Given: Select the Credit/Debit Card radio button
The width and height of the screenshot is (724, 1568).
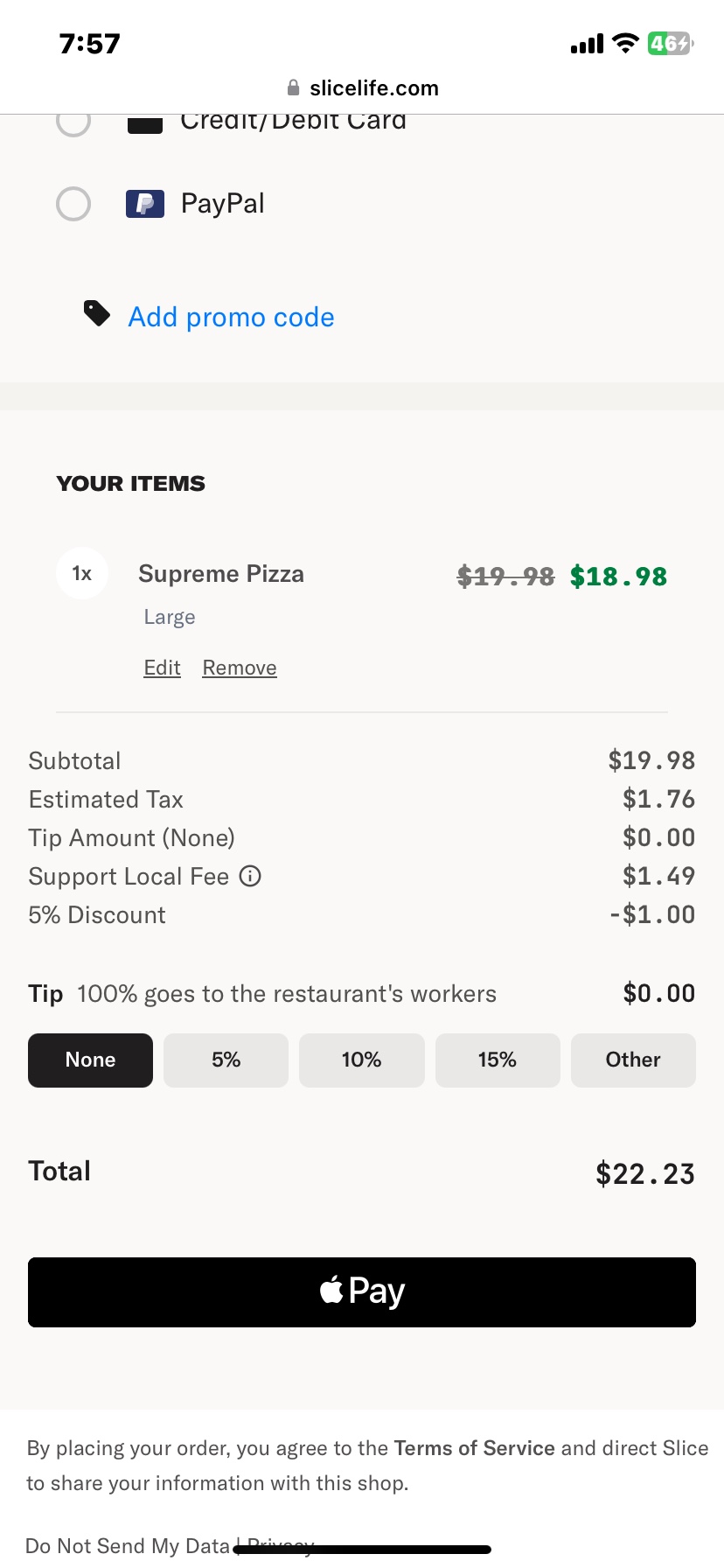Looking at the screenshot, I should click(x=73, y=122).
